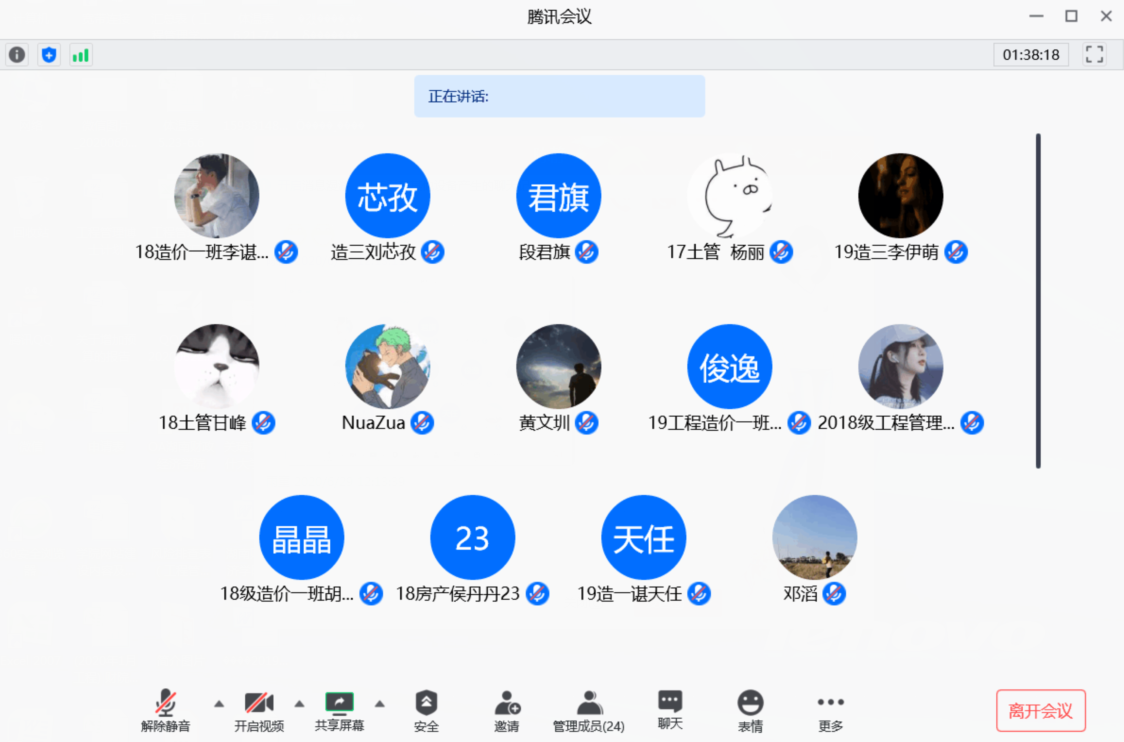The width and height of the screenshot is (1124, 742).
Task: Check the green network signal icon
Action: click(80, 54)
